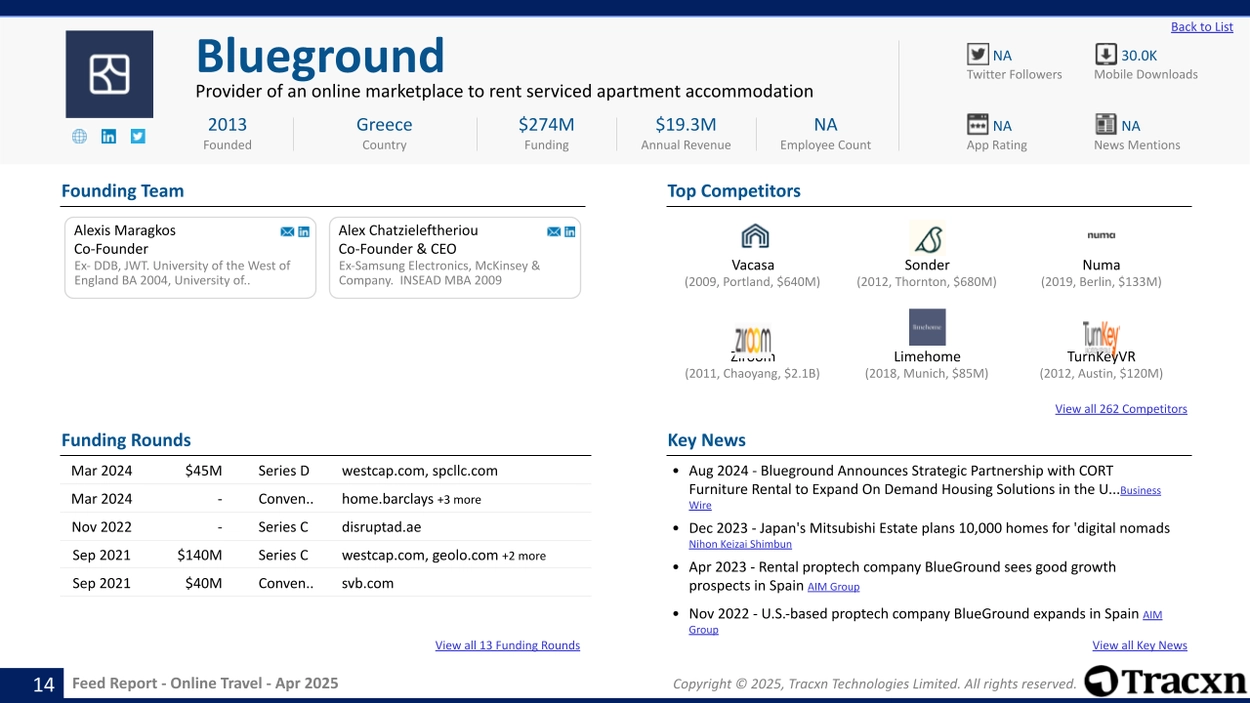
Task: Click the Sonder competitor name
Action: [x=927, y=265]
